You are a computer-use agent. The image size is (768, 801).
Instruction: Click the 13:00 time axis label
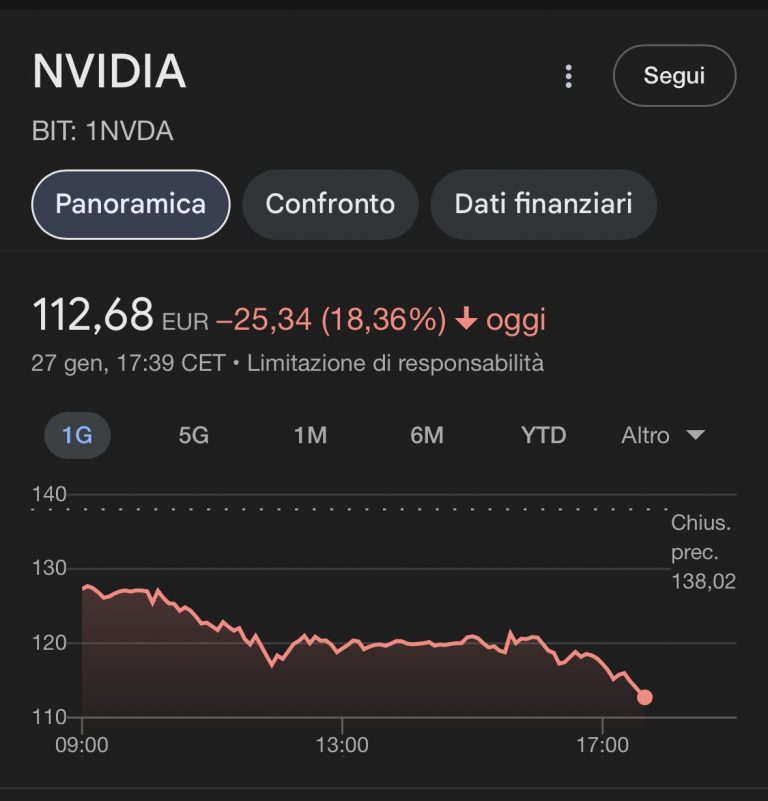click(342, 745)
